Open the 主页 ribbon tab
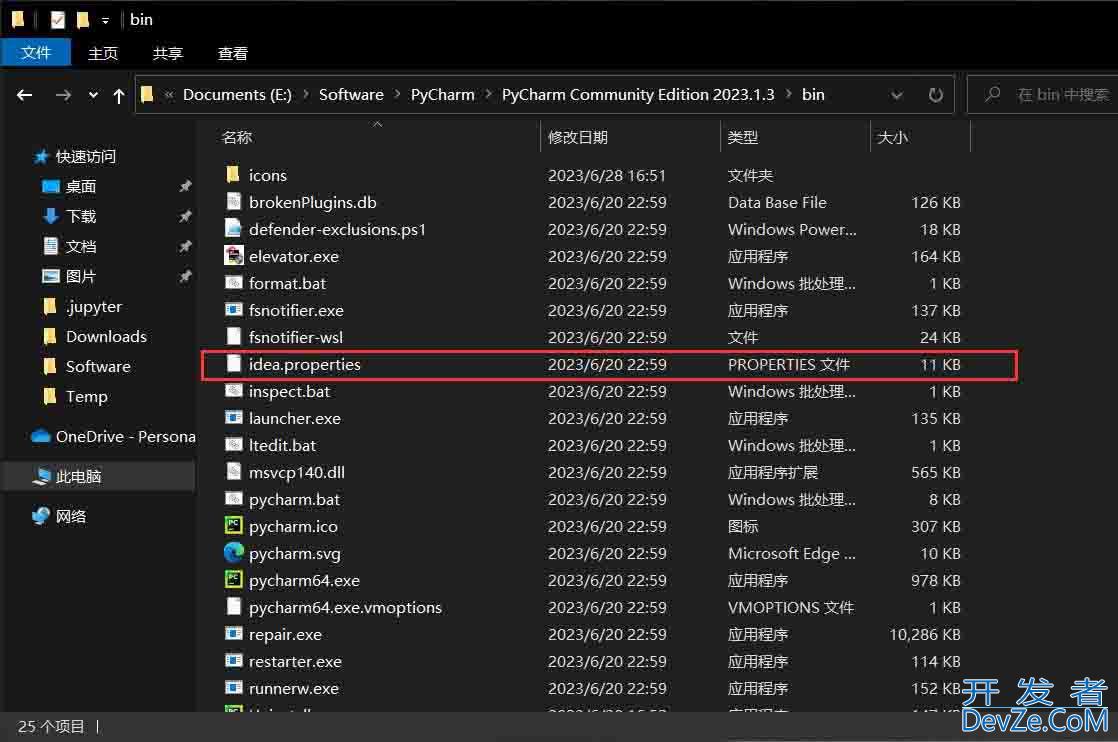The height and width of the screenshot is (742, 1118). (103, 53)
